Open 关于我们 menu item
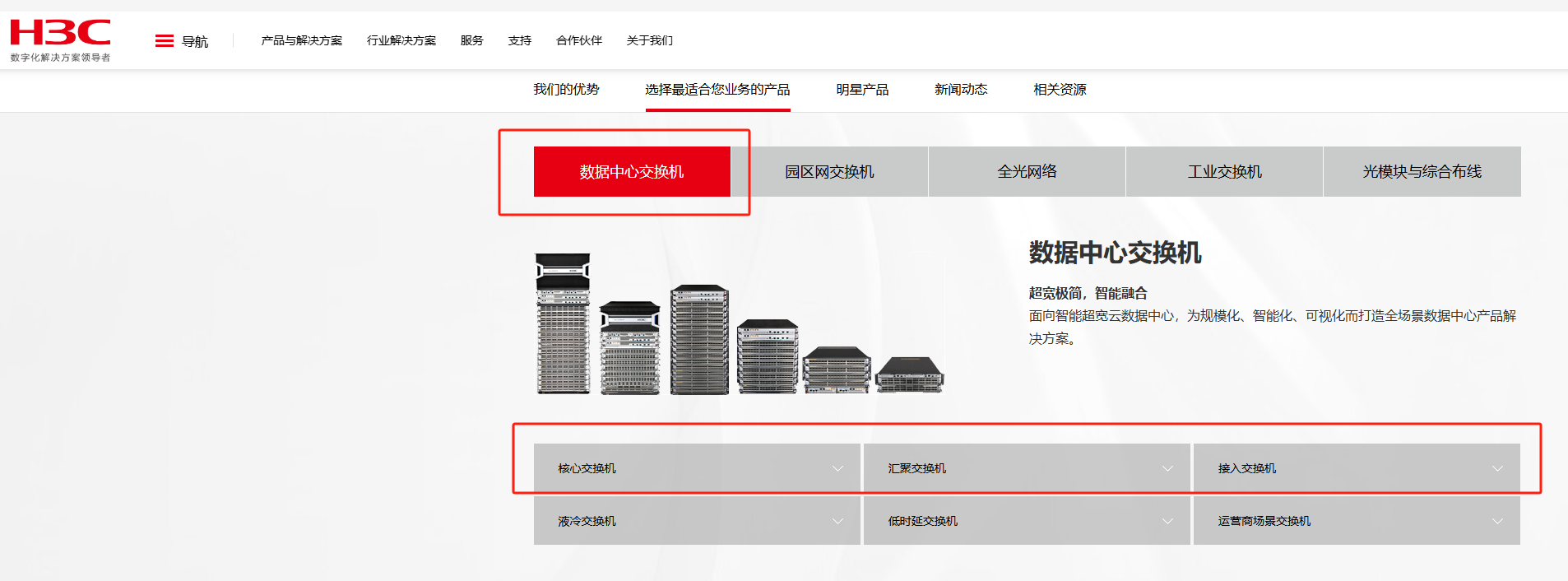1568x581 pixels. coord(650,40)
